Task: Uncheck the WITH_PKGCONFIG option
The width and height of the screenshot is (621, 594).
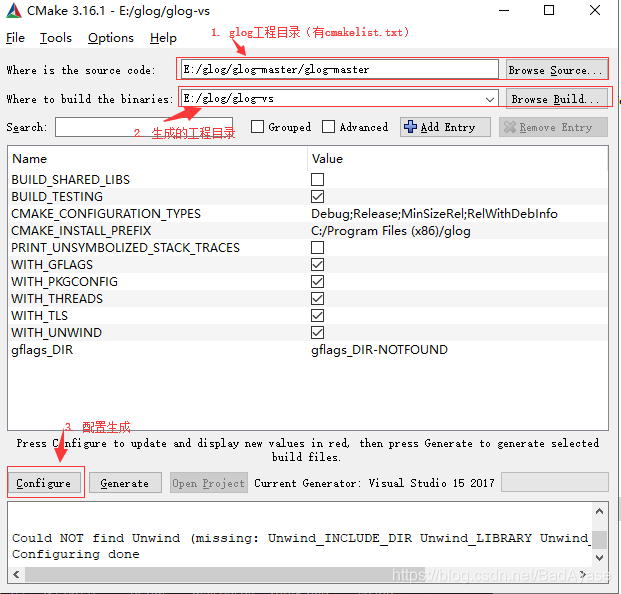Action: pos(317,282)
